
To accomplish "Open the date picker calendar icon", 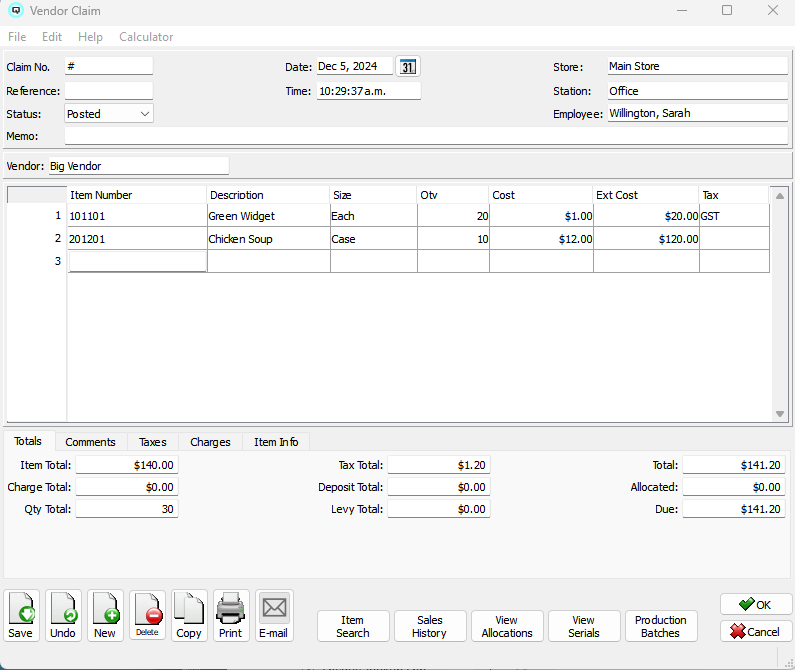I will tap(408, 66).
